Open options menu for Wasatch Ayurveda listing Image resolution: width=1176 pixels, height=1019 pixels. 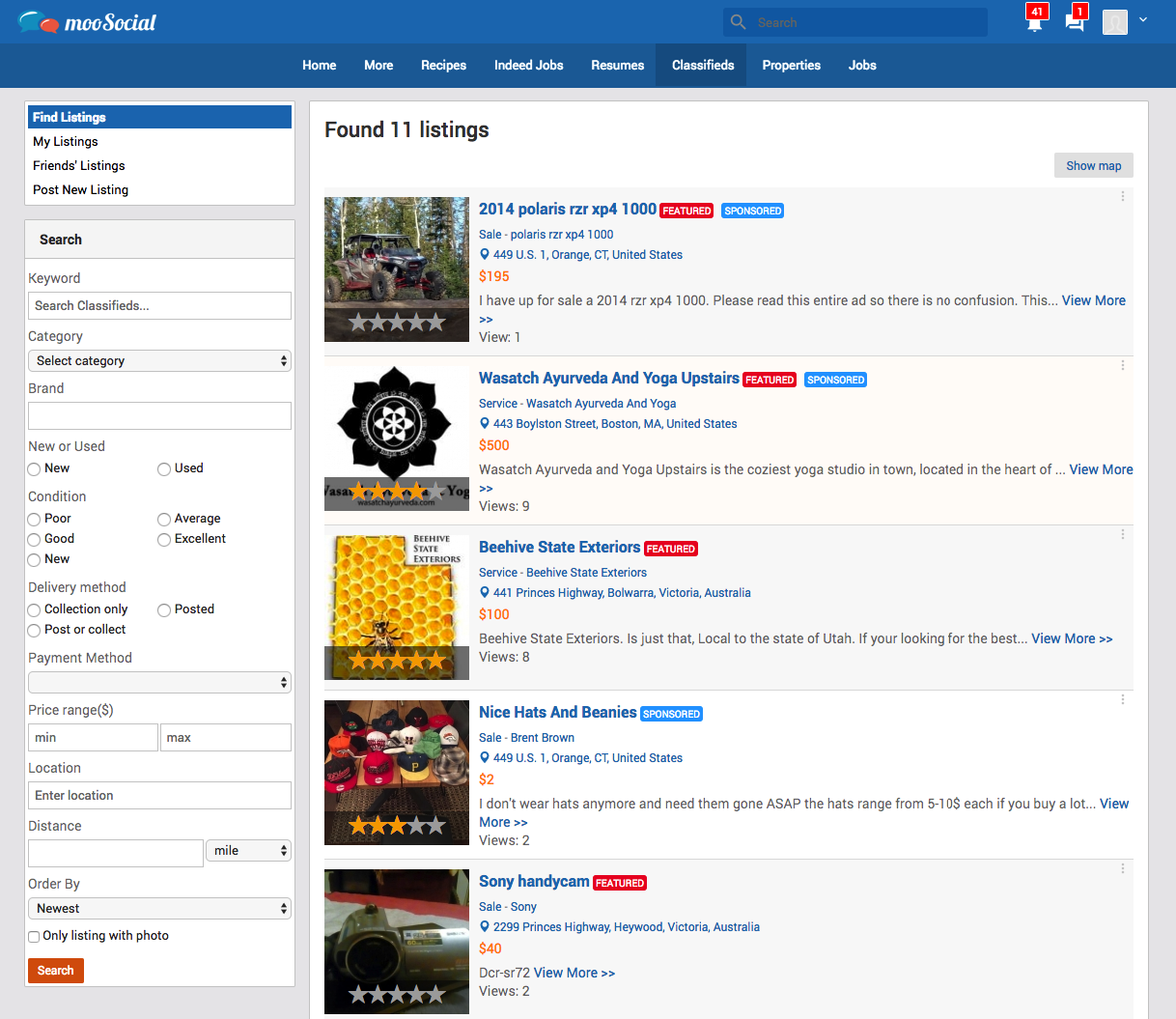(1123, 365)
